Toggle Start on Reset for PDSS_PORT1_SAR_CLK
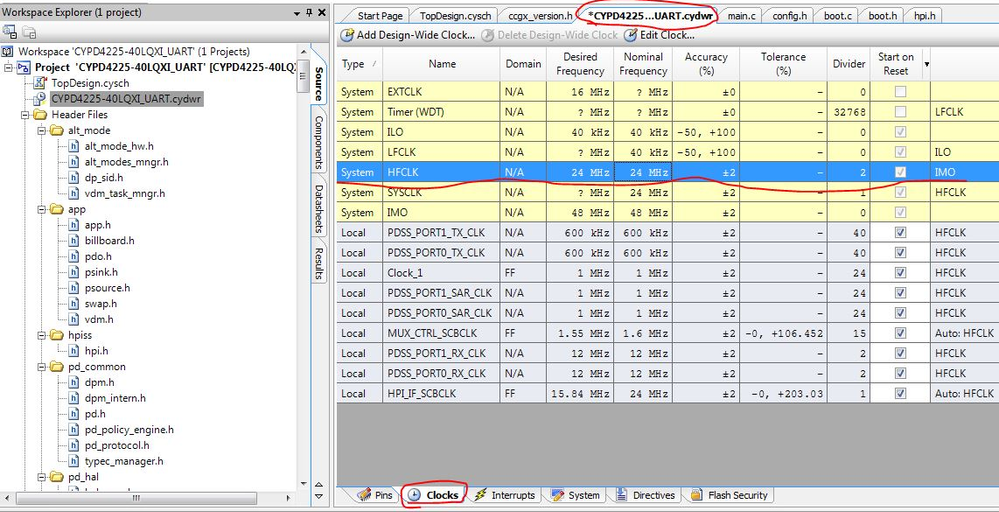 pyautogui.click(x=900, y=293)
